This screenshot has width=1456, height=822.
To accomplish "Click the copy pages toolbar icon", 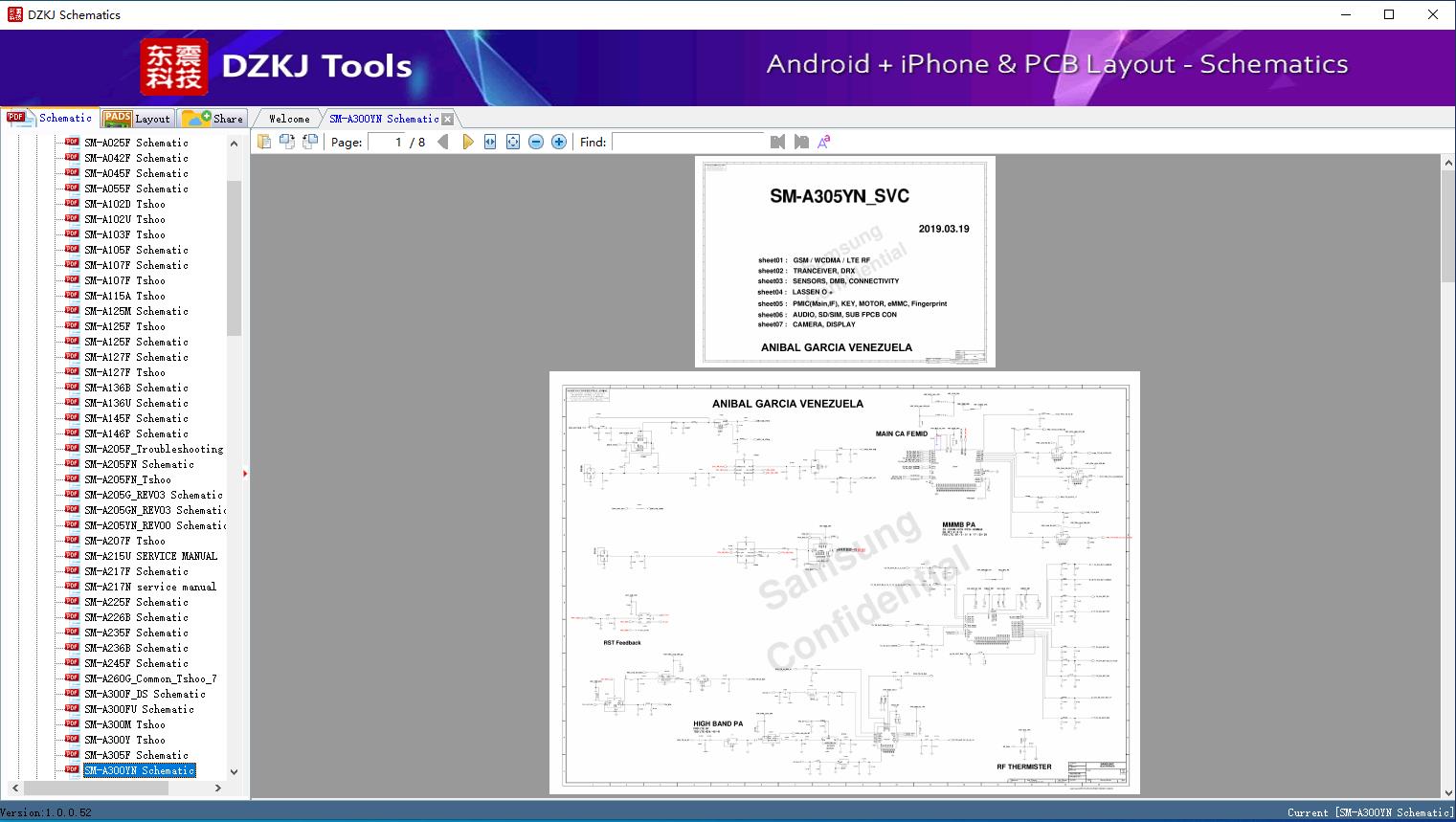I will point(263,142).
